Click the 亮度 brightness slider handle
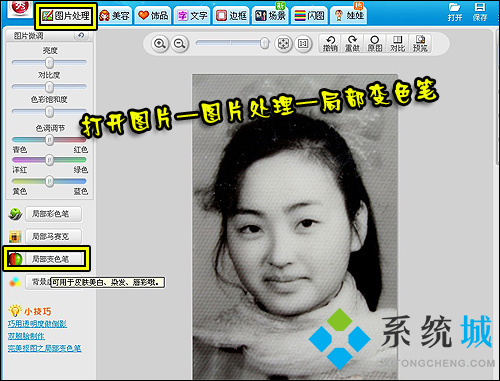Image resolution: width=500 pixels, height=381 pixels. point(49,62)
